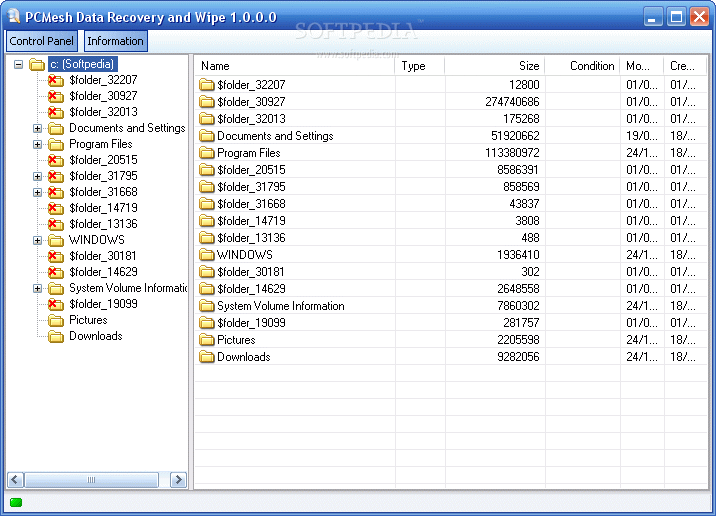Screen dimensions: 716x516
Task: Sort list by Name column header
Action: [295, 66]
